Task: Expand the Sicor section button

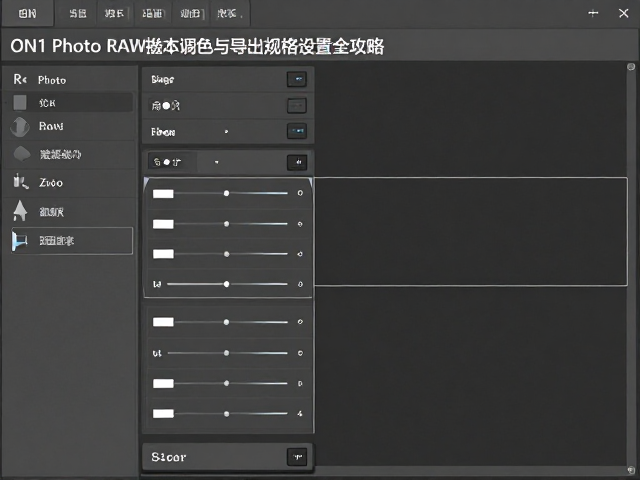Action: coord(297,457)
